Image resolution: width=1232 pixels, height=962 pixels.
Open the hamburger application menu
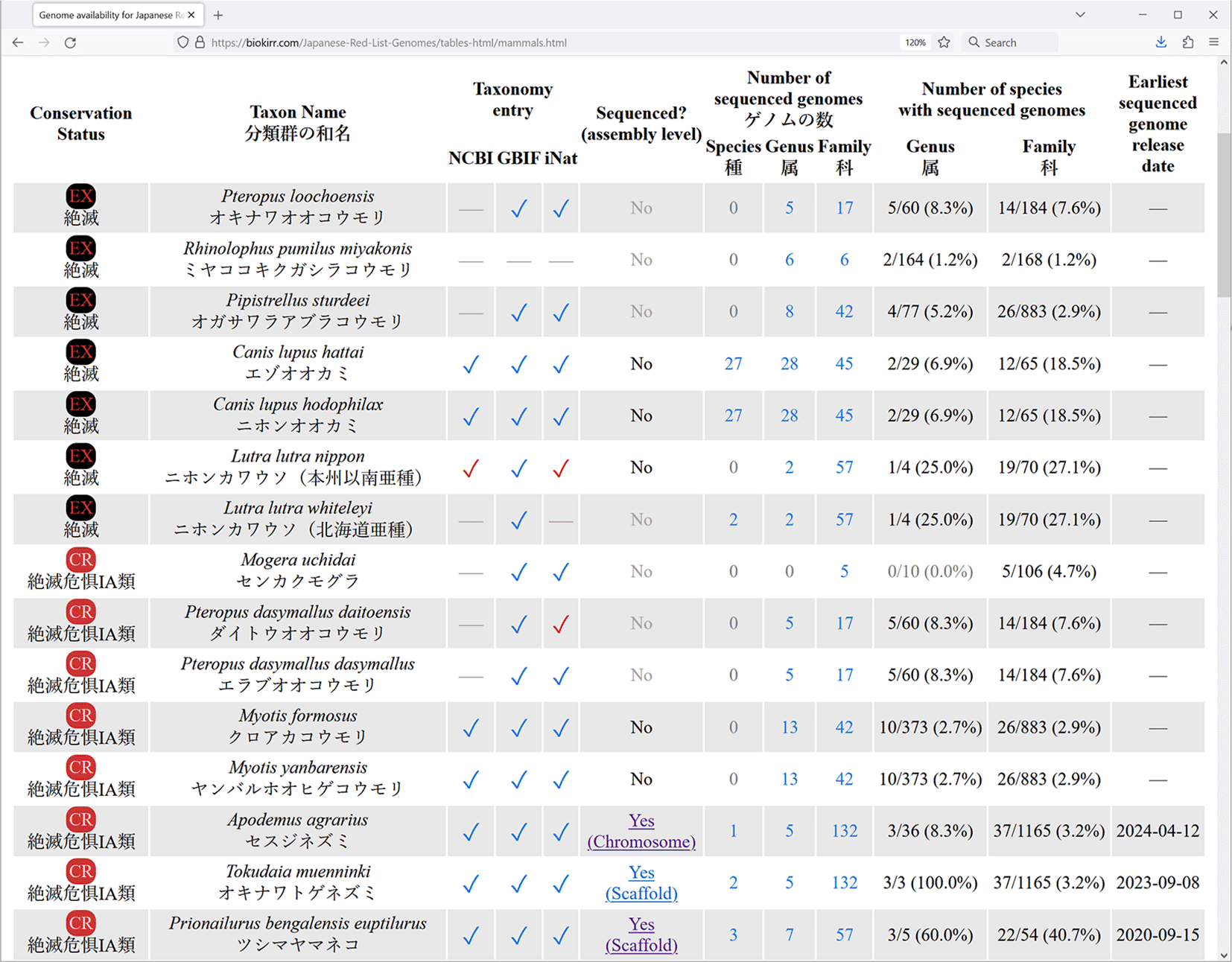click(x=1213, y=42)
